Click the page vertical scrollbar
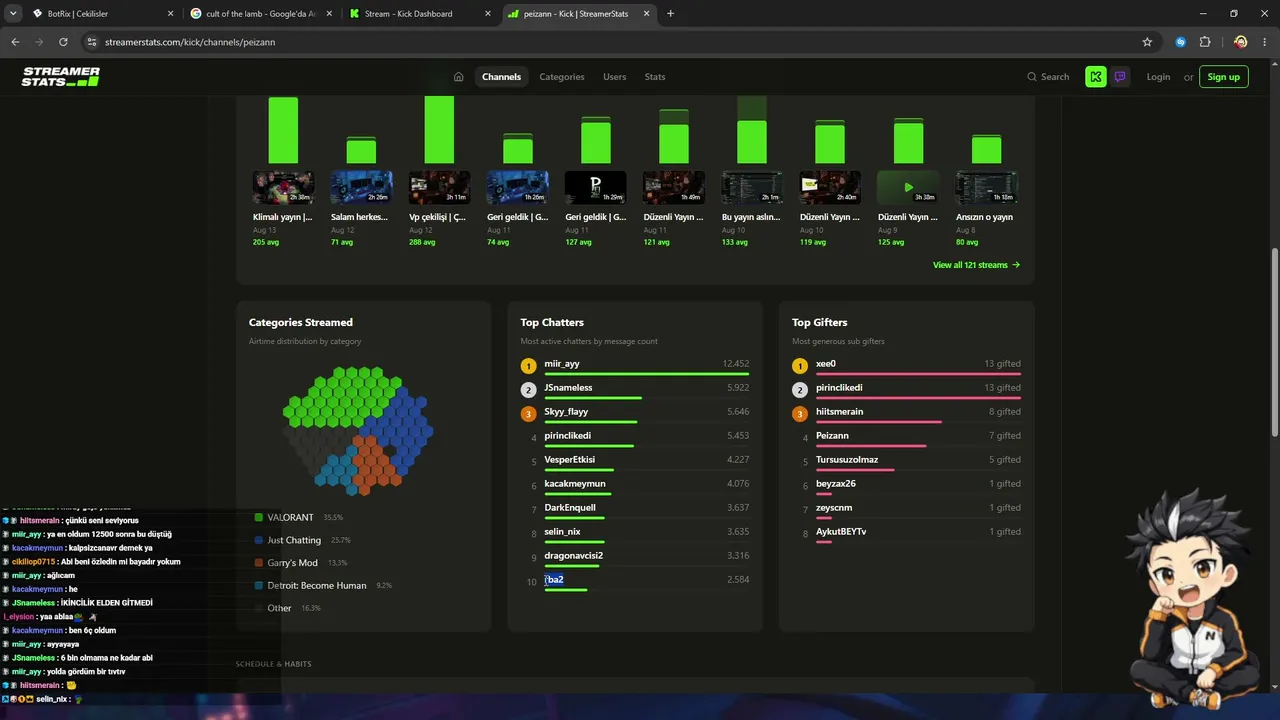 click(x=1274, y=340)
